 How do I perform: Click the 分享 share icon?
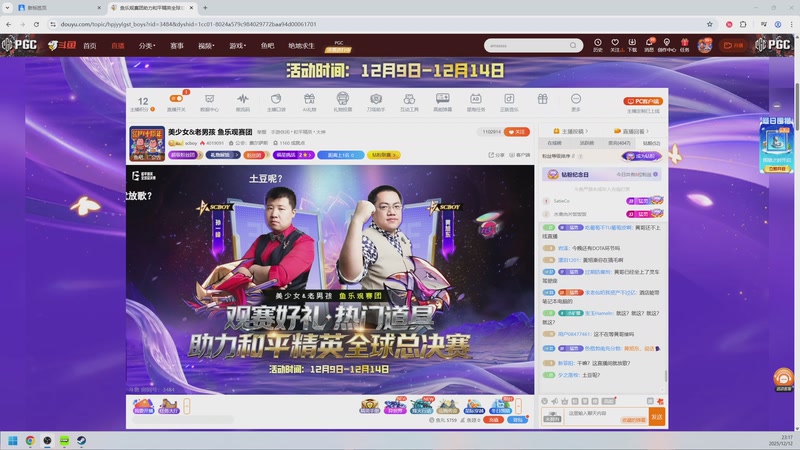[496, 155]
